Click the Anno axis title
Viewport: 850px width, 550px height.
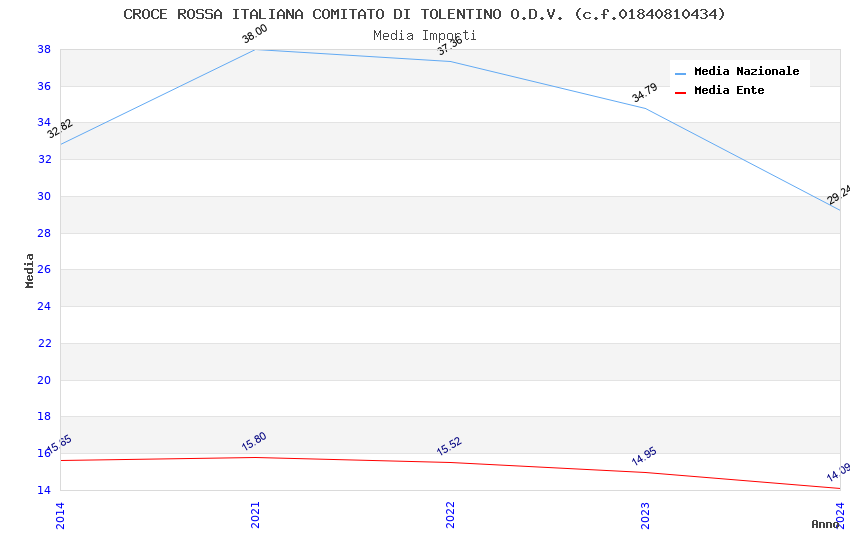pos(824,524)
